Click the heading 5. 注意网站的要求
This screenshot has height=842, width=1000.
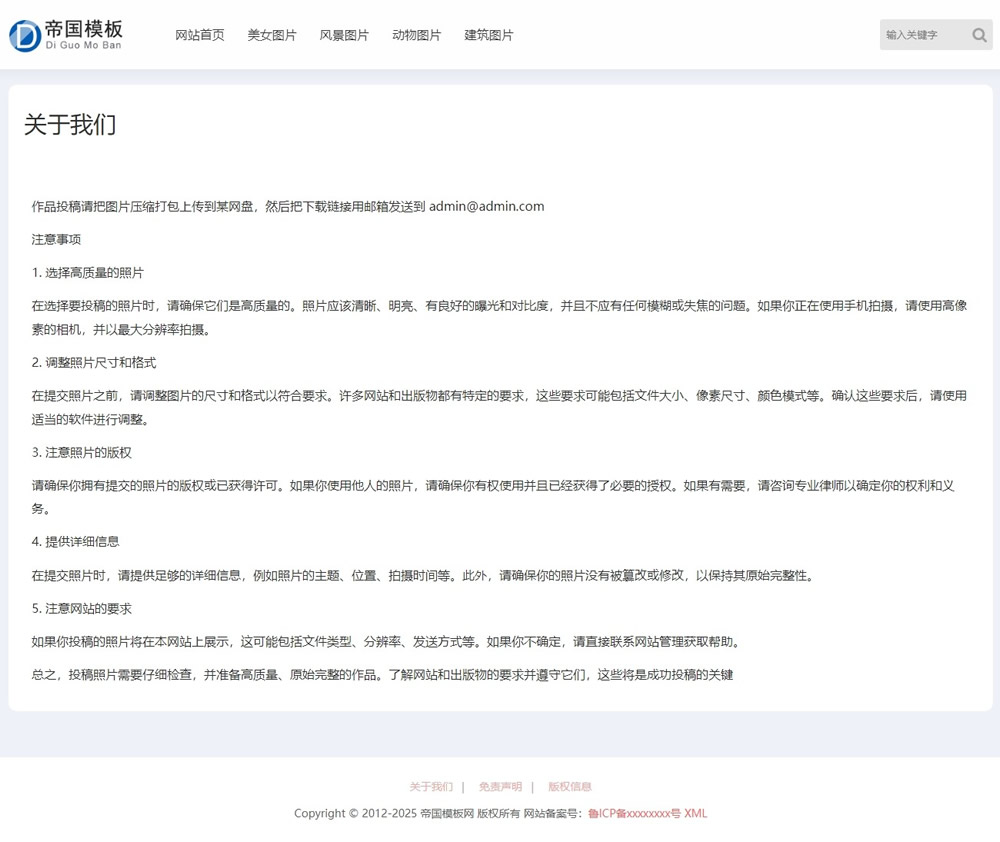(82, 609)
